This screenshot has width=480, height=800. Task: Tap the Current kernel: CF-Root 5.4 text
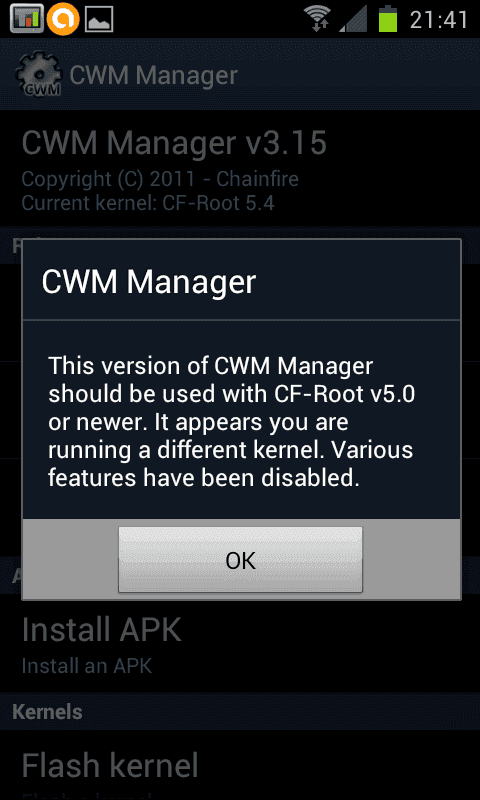tap(148, 204)
